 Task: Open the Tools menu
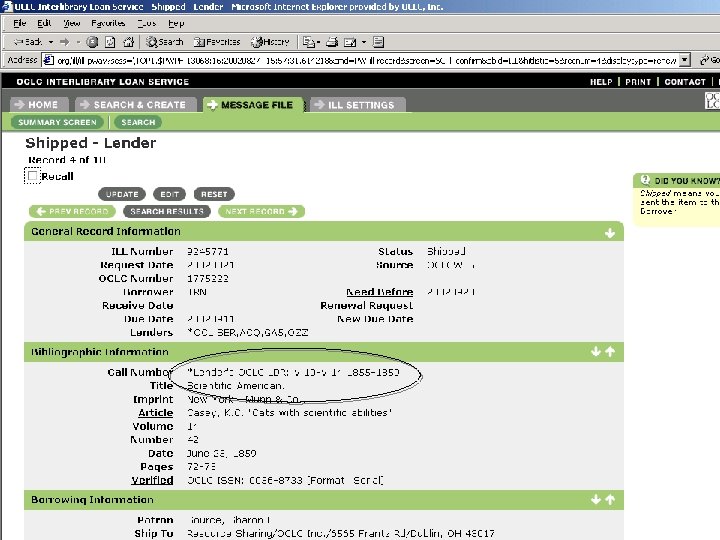point(146,23)
